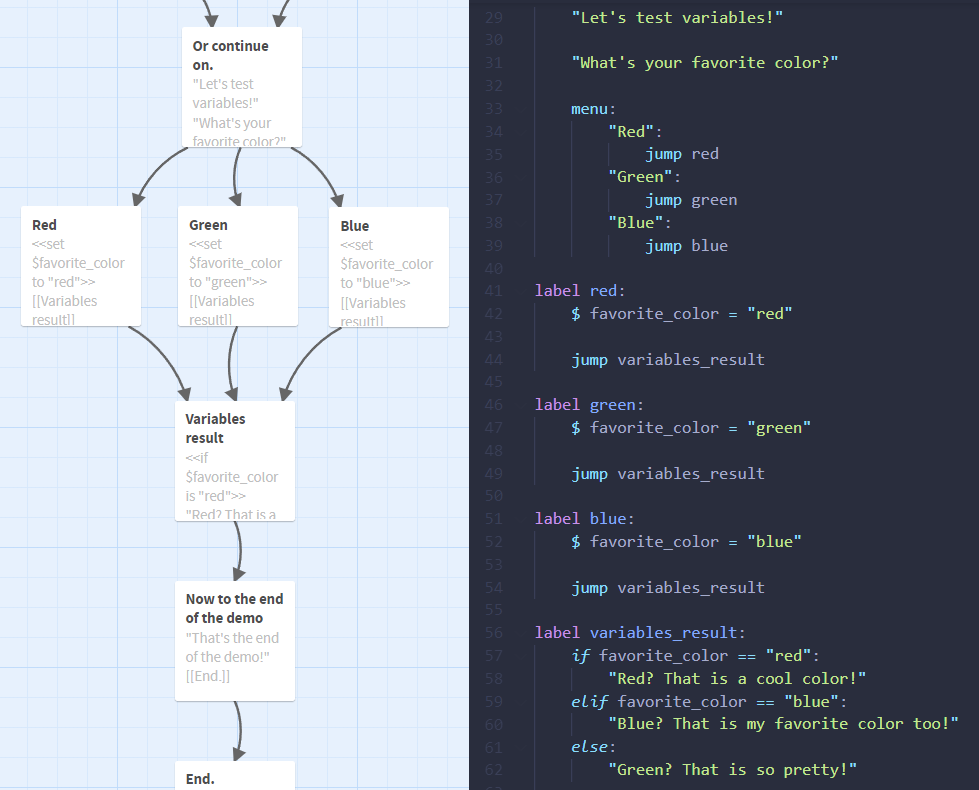Image resolution: width=979 pixels, height=790 pixels.
Task: Select the "Or continue on." passage card
Action: point(242,87)
